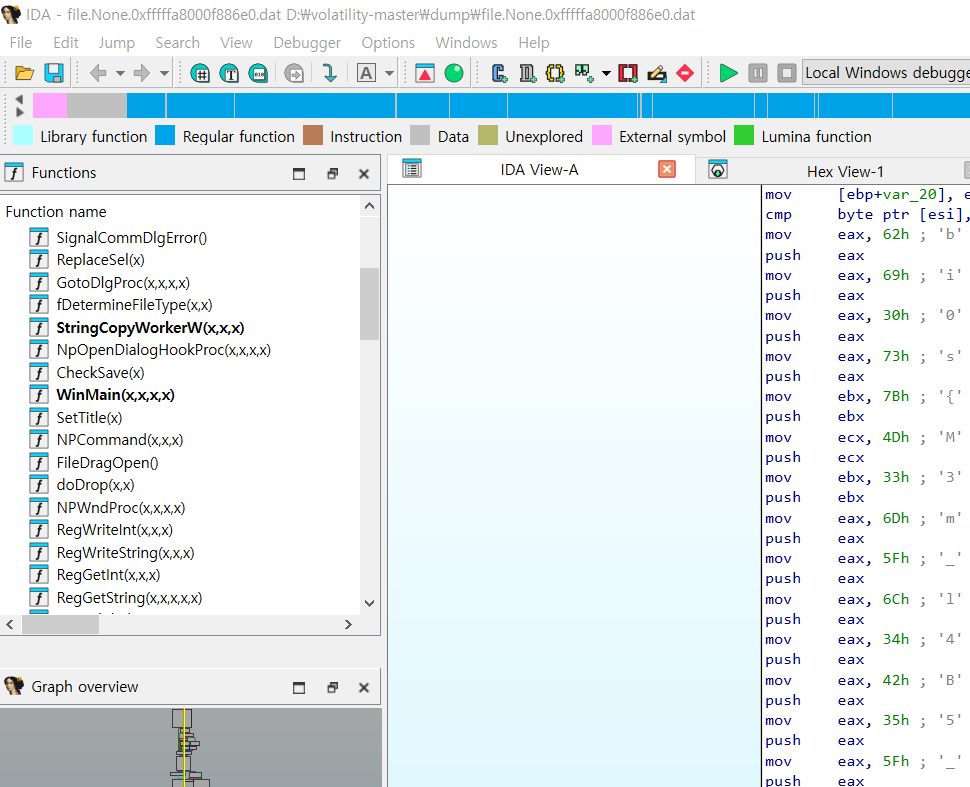The height and width of the screenshot is (787, 970).
Task: Click the External symbol pink swatch
Action: click(x=602, y=135)
